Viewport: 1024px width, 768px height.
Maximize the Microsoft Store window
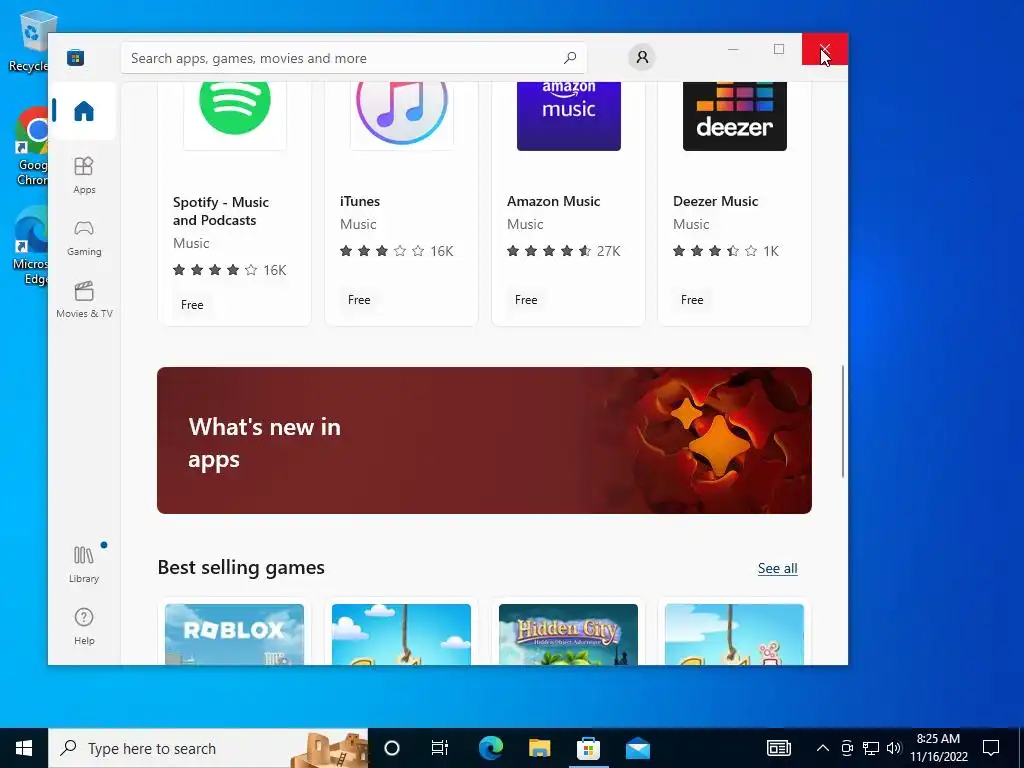778,49
